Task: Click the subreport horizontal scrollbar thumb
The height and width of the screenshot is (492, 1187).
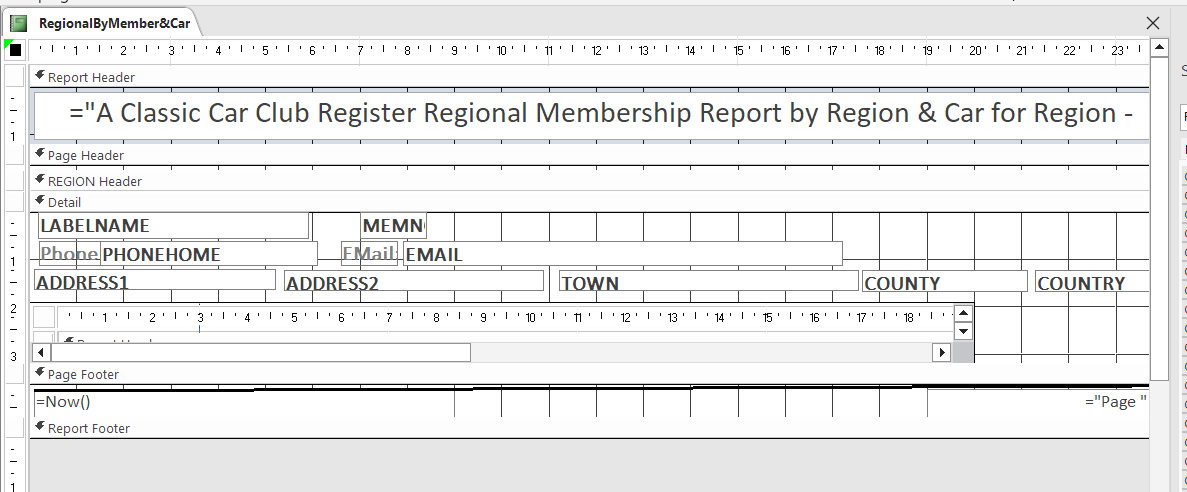Action: pyautogui.click(x=260, y=352)
